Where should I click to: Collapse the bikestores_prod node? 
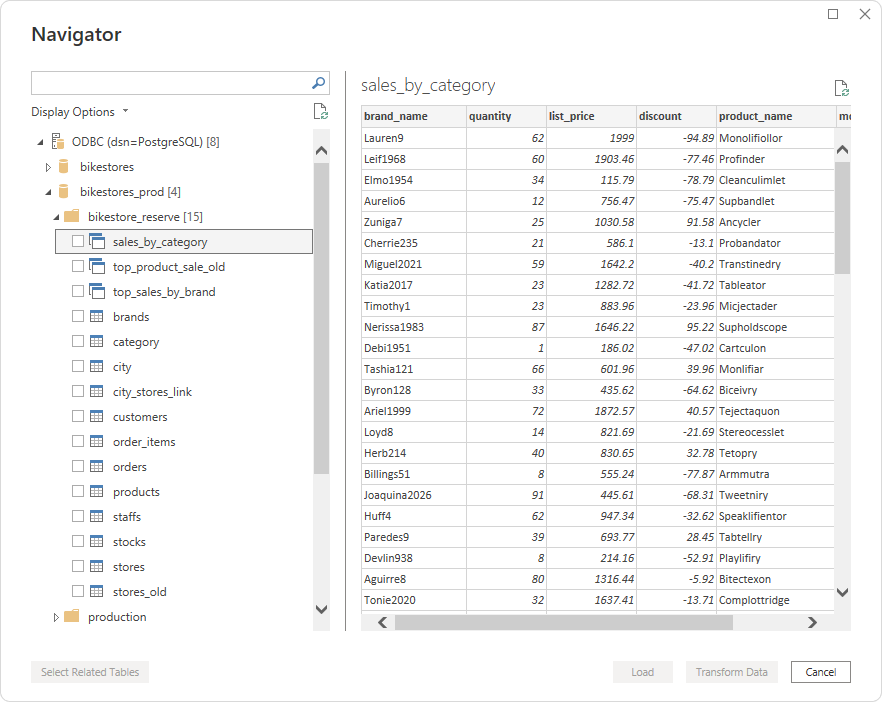point(48,192)
